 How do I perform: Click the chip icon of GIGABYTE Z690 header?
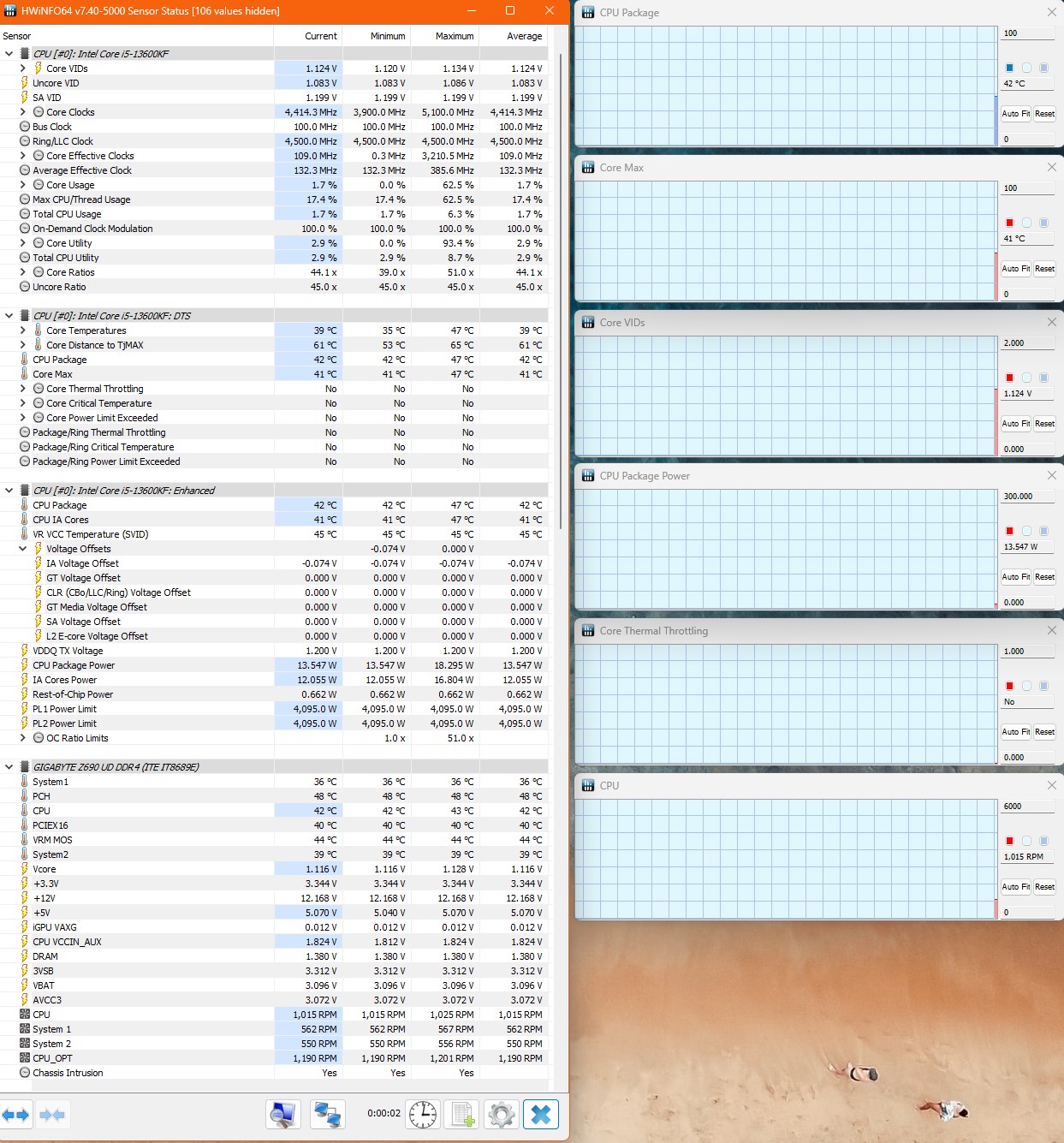tap(25, 767)
